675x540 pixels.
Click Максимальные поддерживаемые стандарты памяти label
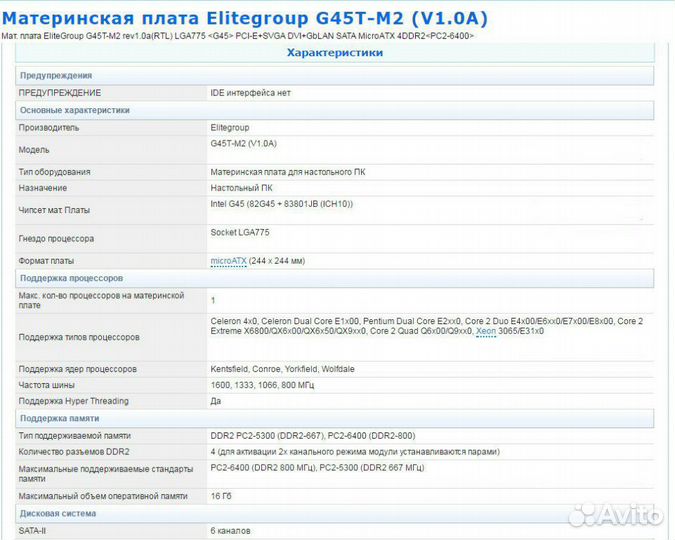tap(105, 474)
